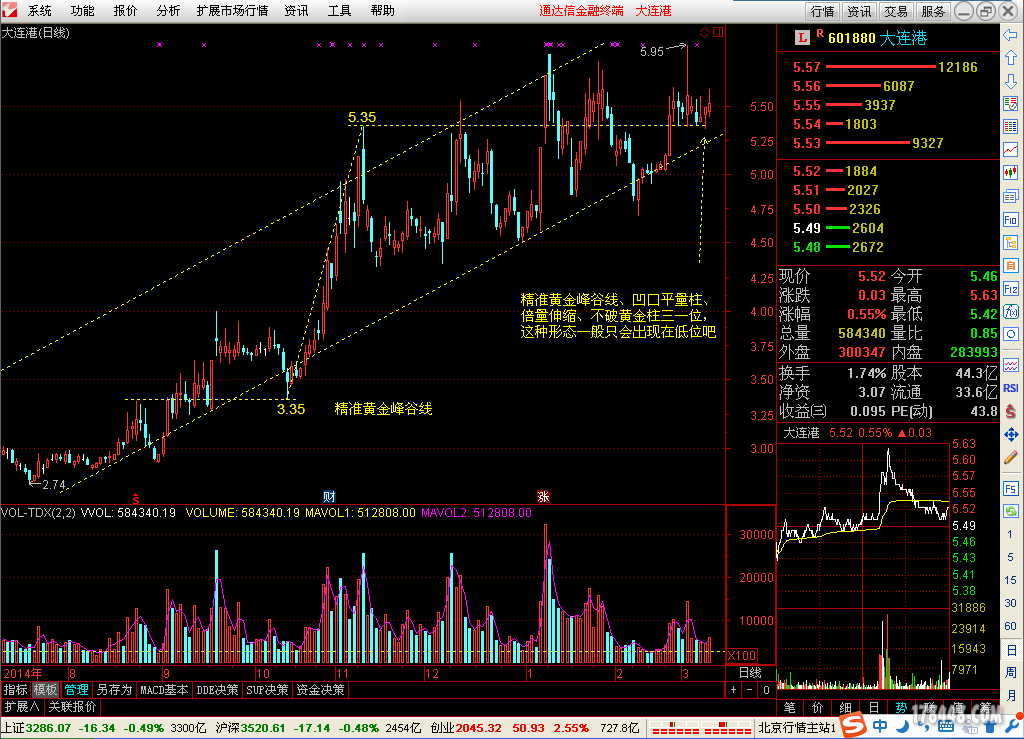
Task: Click the F5 chart switch icon
Action: 1010,489
